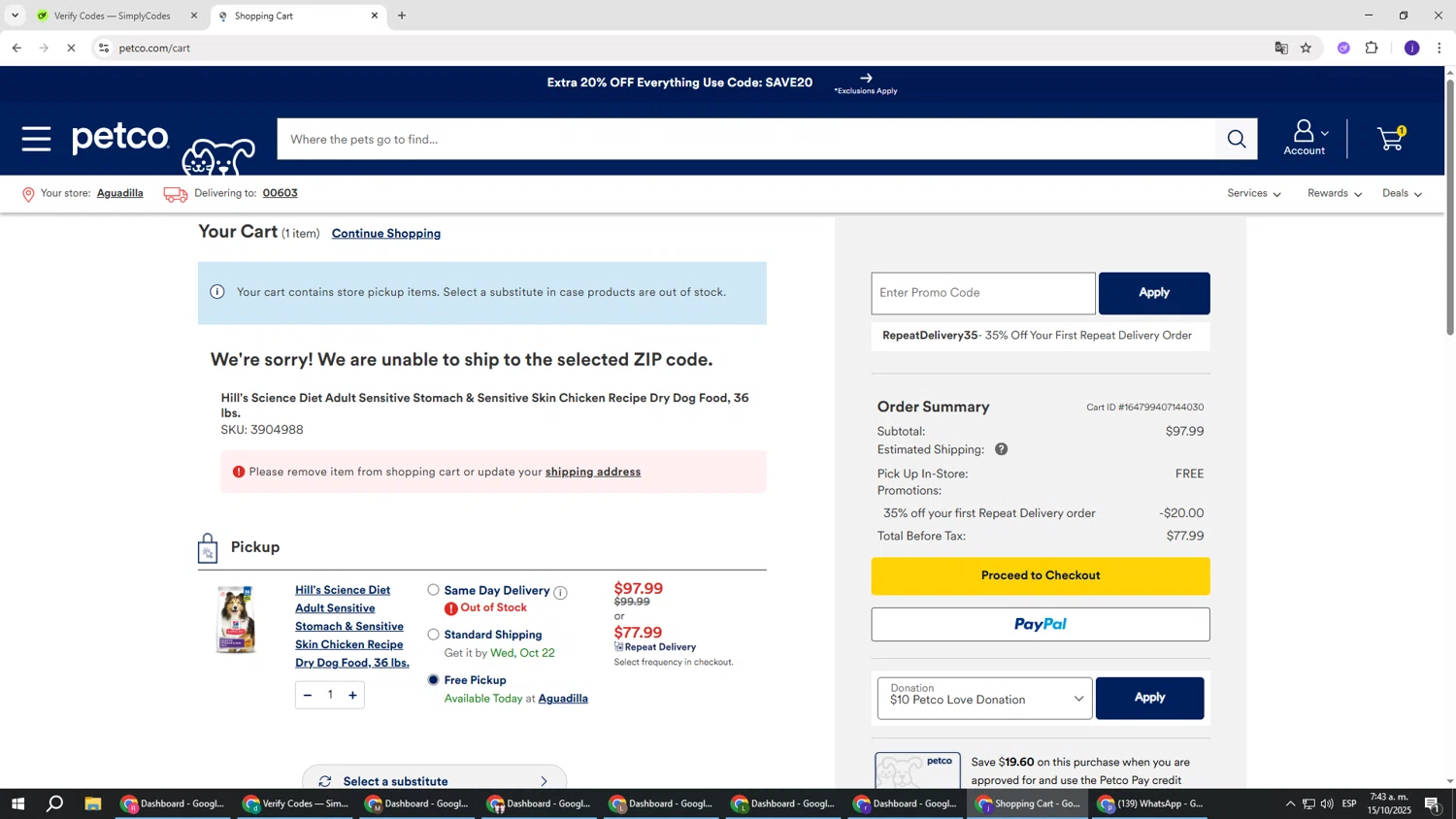Click the delivery truck icon
The width and height of the screenshot is (1456, 819).
click(x=176, y=195)
